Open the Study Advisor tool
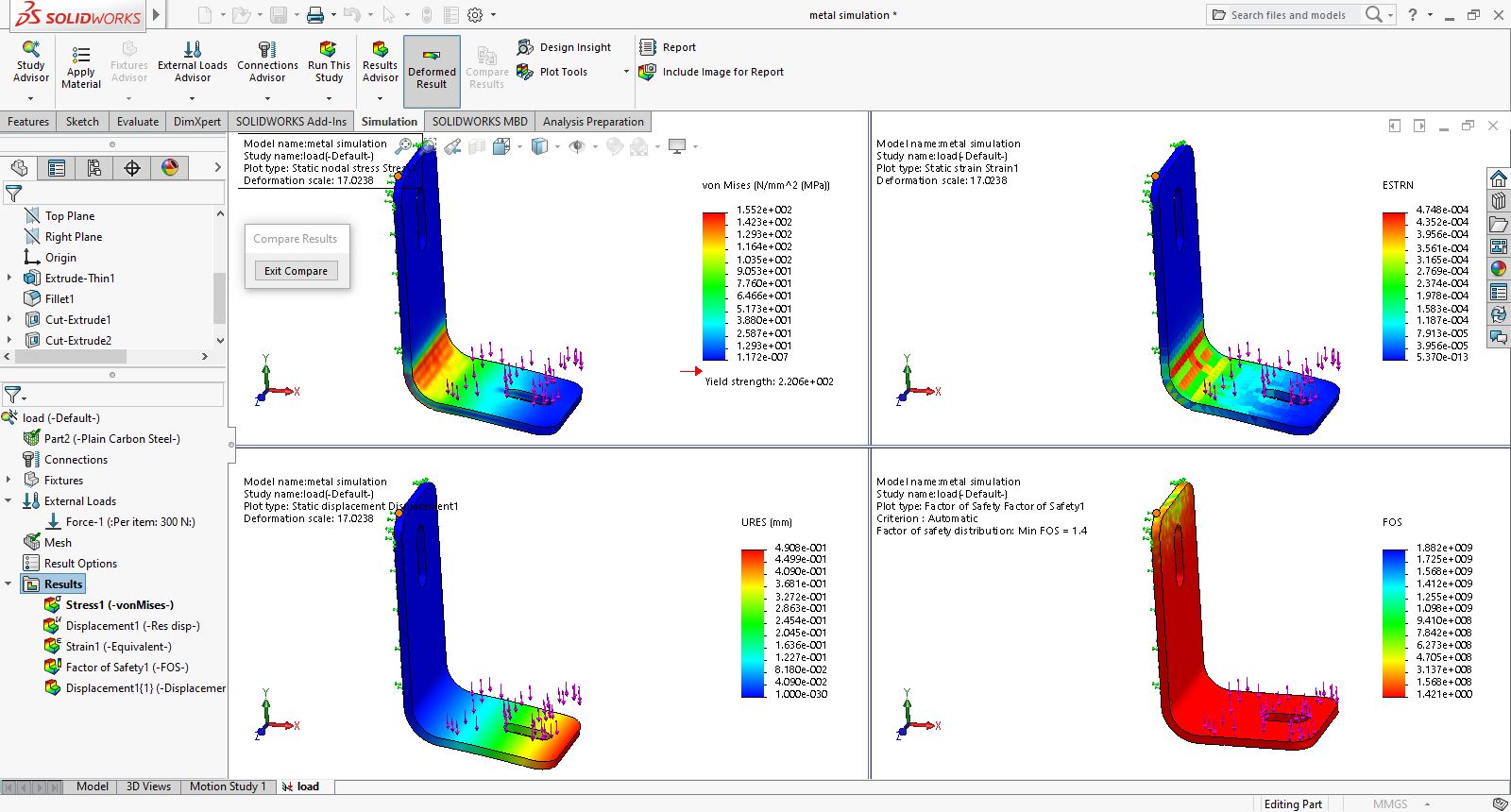Screen dimensions: 1511x812 31,62
